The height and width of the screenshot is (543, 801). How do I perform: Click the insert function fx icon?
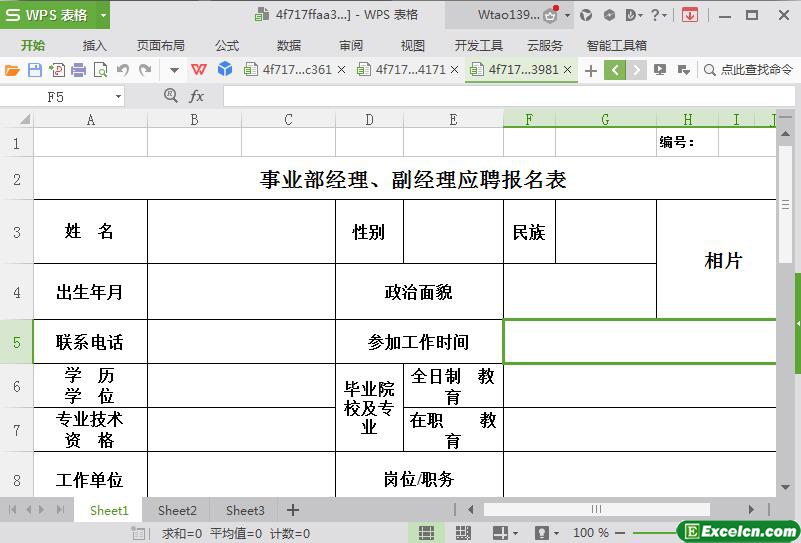coord(197,96)
